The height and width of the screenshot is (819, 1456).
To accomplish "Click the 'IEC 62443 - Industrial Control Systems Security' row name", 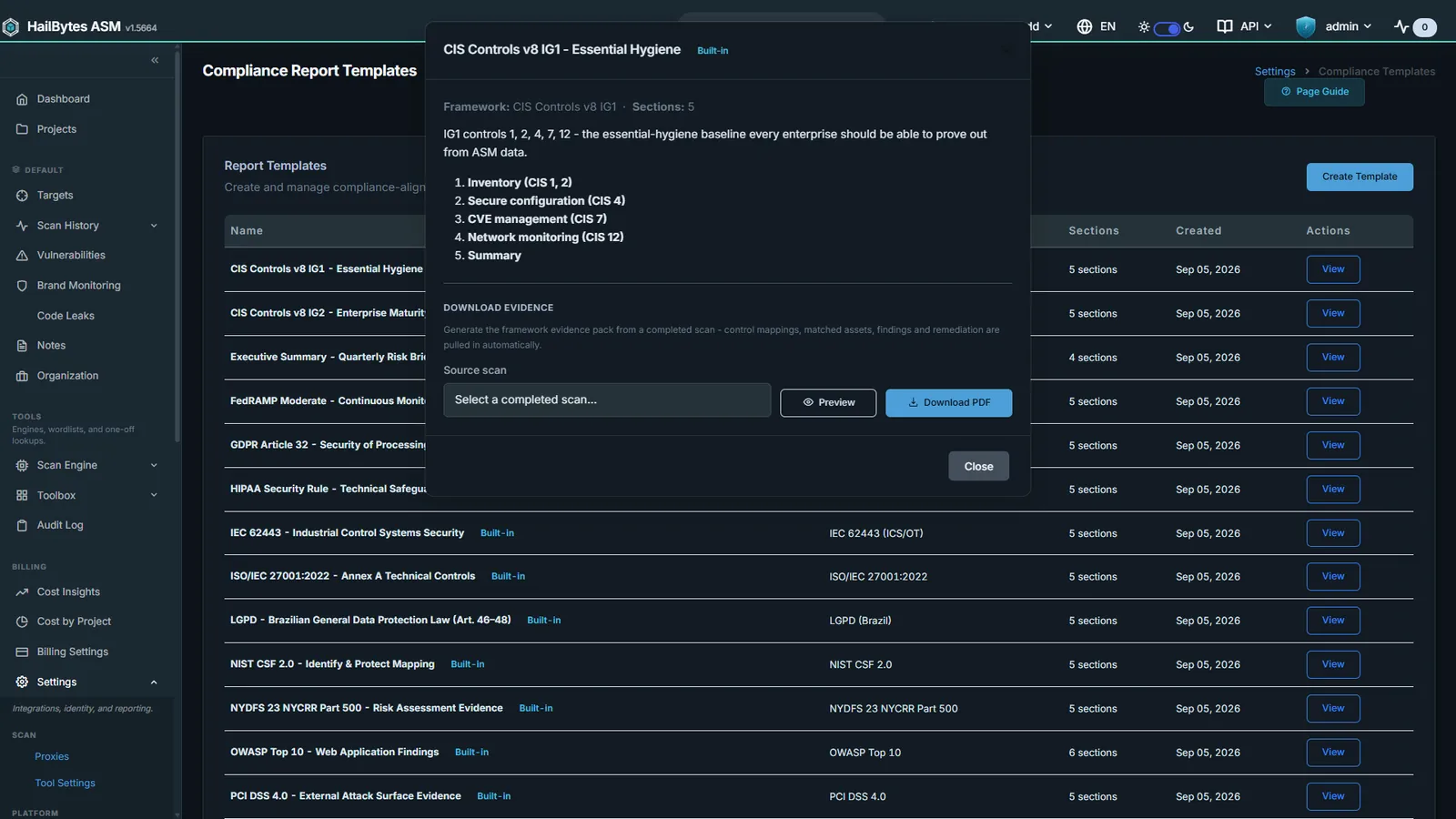I will tap(347, 533).
